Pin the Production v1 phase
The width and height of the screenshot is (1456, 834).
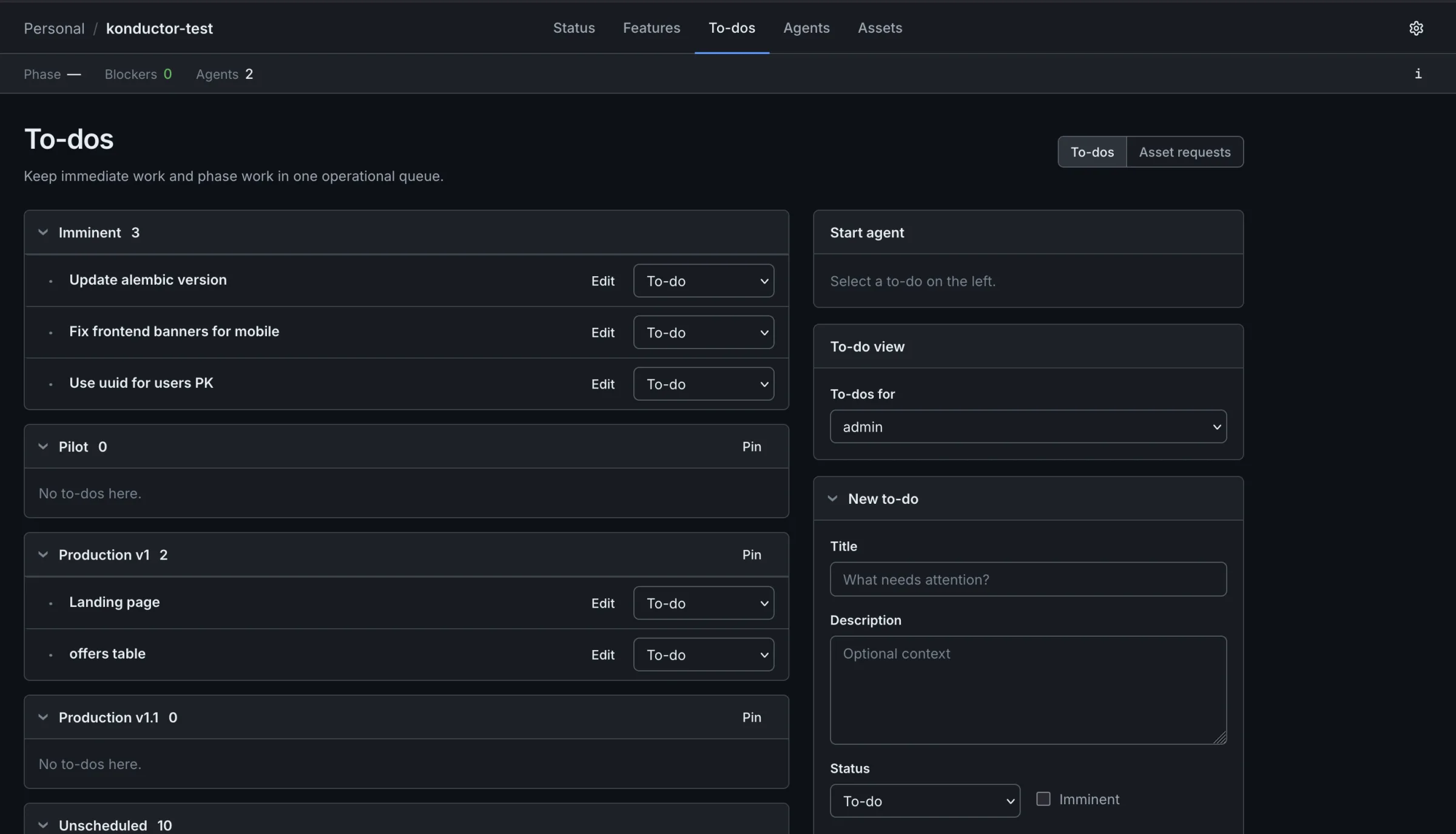pos(752,555)
